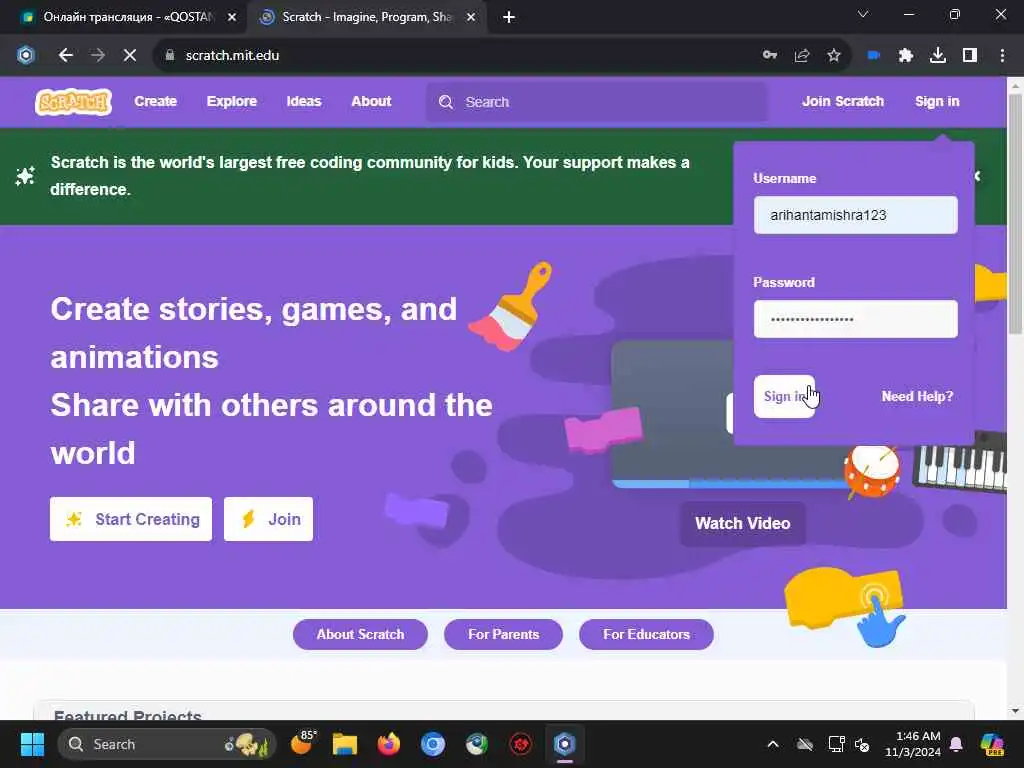Toggle the Sign in dropdown in the navbar
This screenshot has width=1024, height=768.
tap(936, 101)
